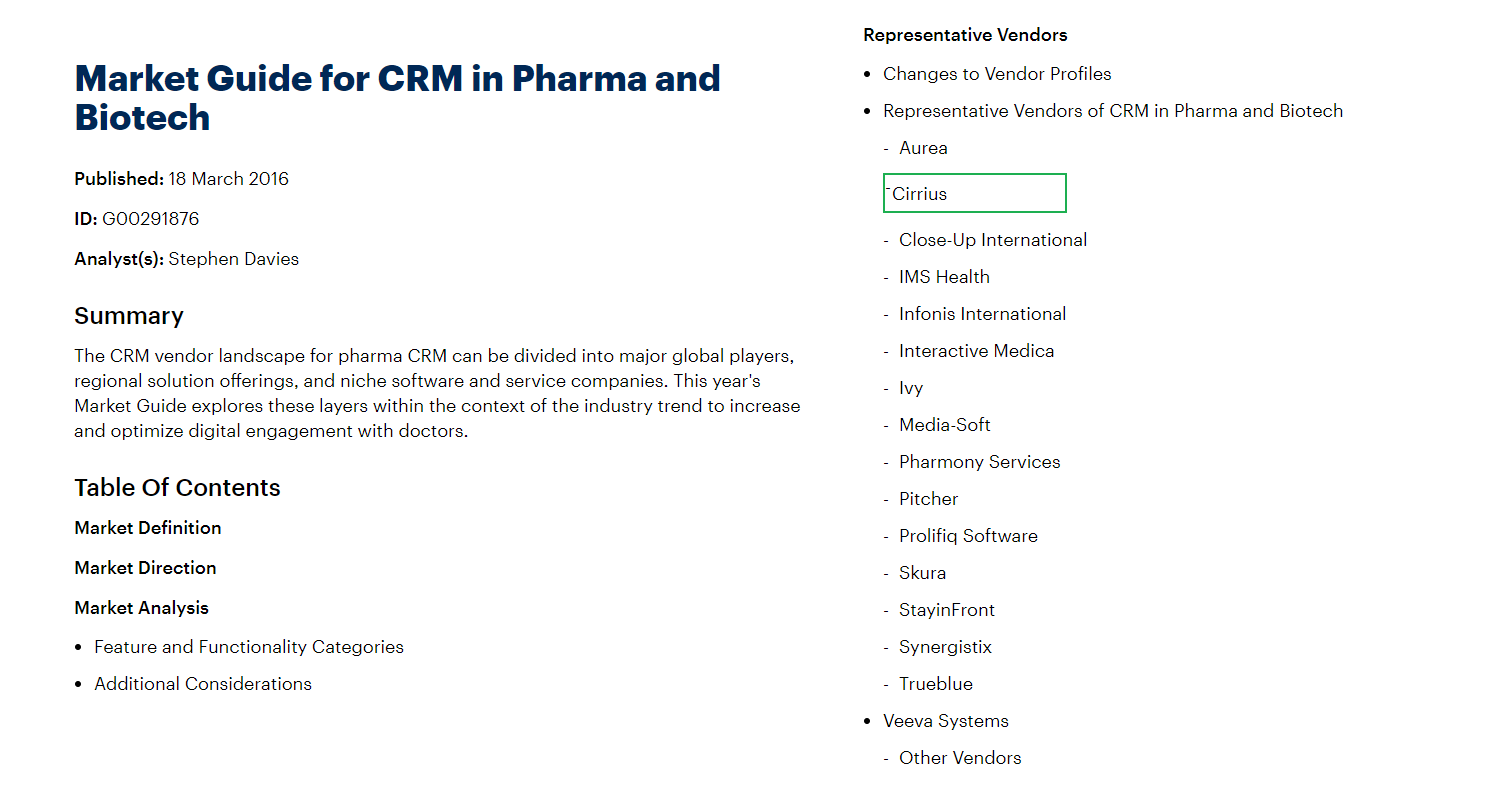Select Additional Considerations in contents
Image resolution: width=1500 pixels, height=800 pixels.
pyautogui.click(x=203, y=684)
